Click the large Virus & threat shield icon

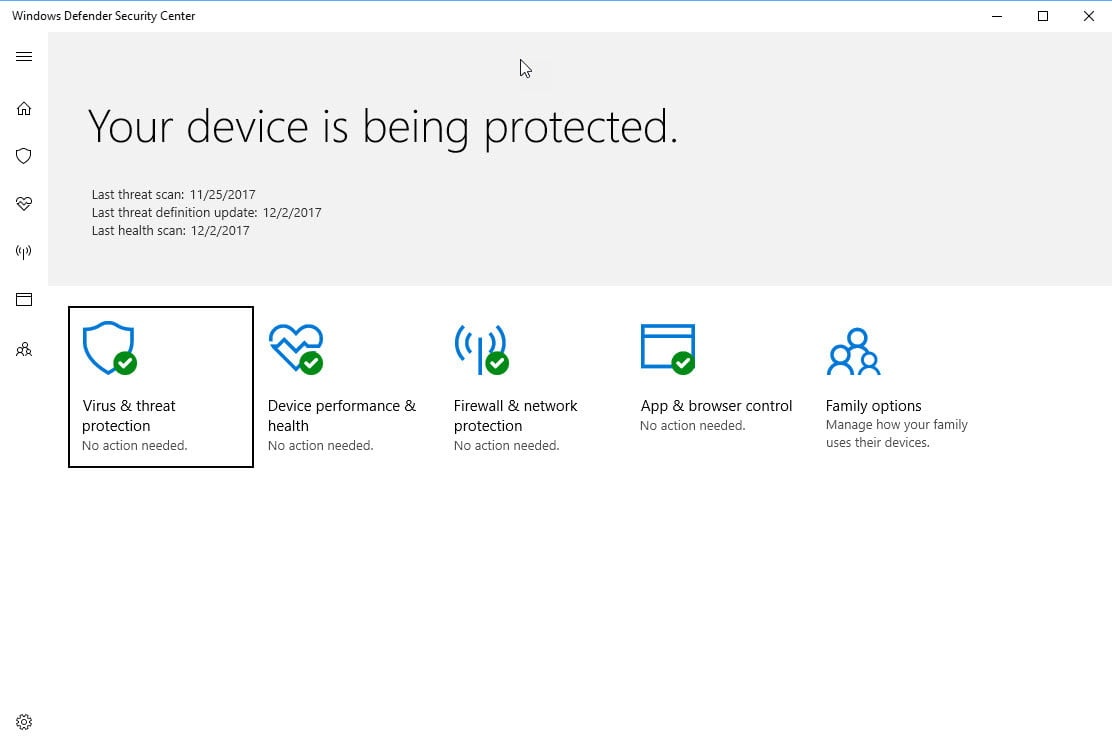coord(108,348)
